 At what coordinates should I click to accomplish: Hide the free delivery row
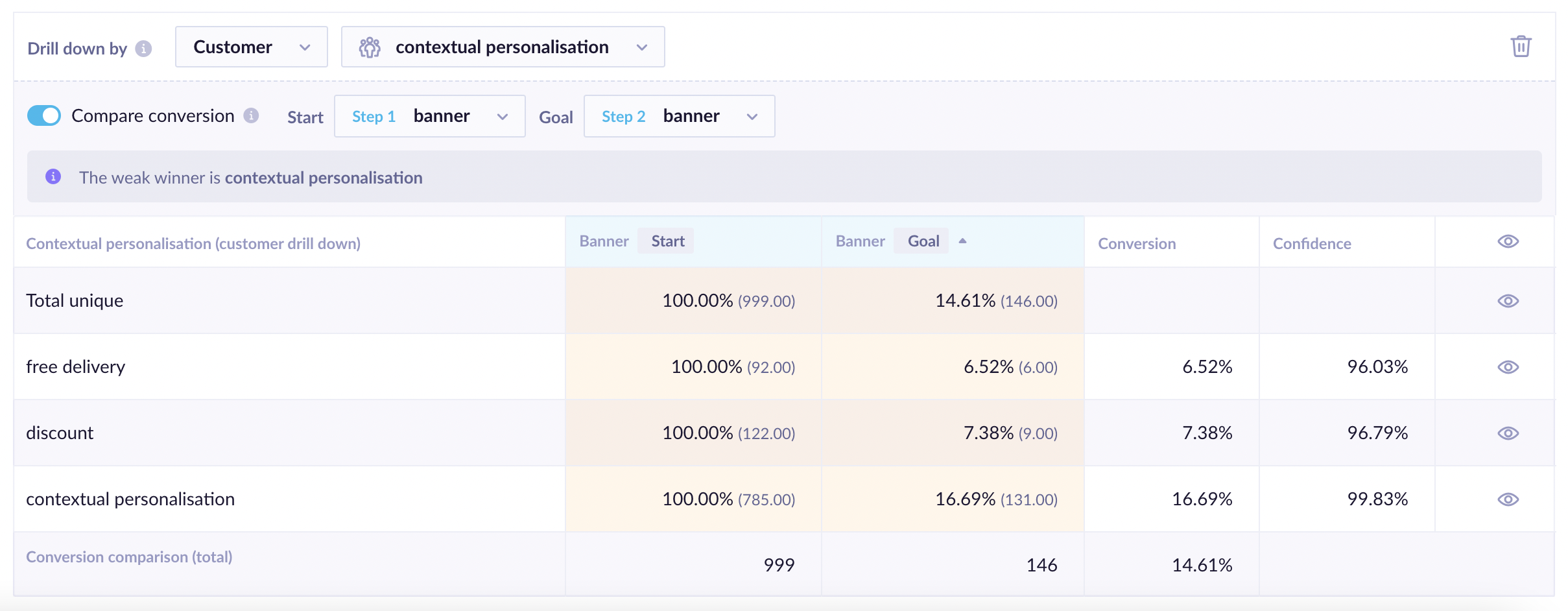click(1508, 367)
